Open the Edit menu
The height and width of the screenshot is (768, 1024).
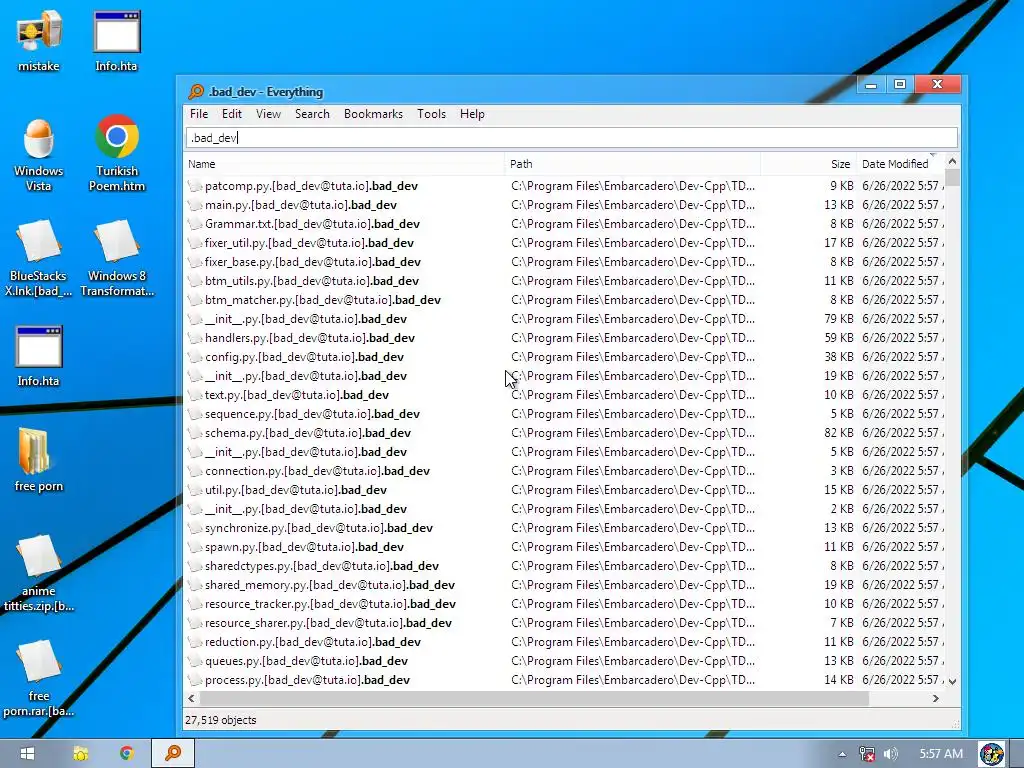pyautogui.click(x=232, y=114)
